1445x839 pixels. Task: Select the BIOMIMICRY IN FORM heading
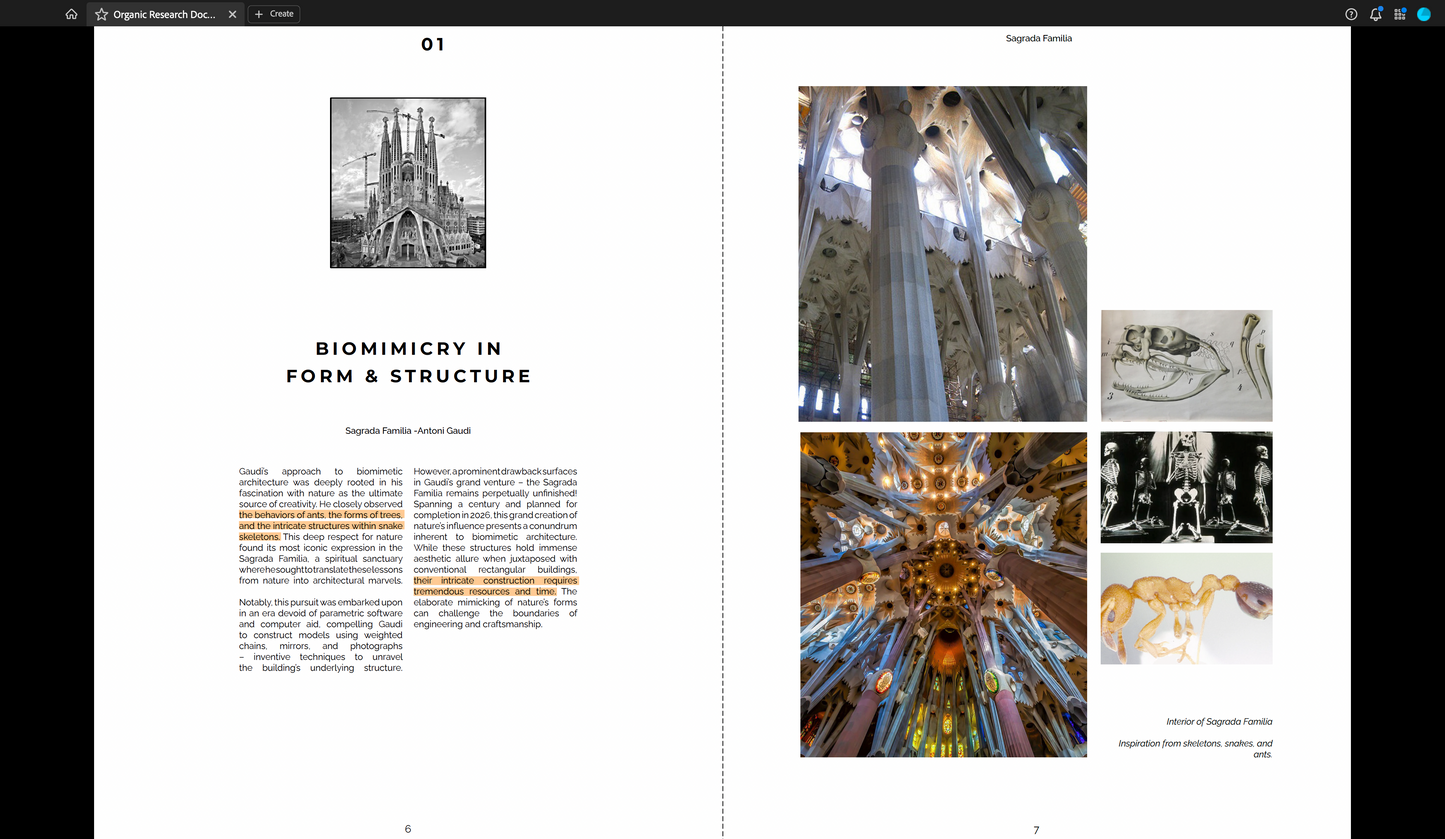tap(408, 363)
